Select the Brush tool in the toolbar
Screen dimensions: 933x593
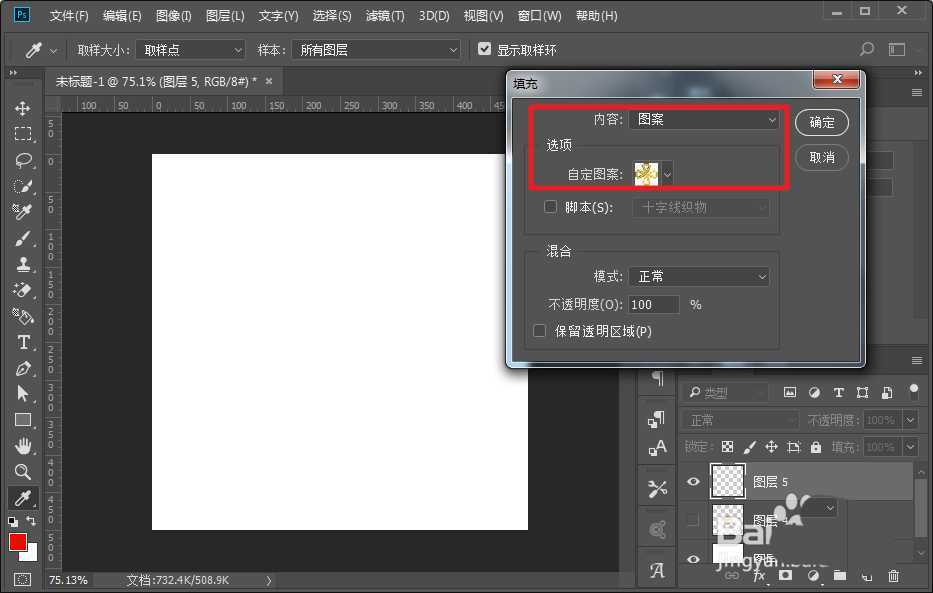(x=23, y=239)
